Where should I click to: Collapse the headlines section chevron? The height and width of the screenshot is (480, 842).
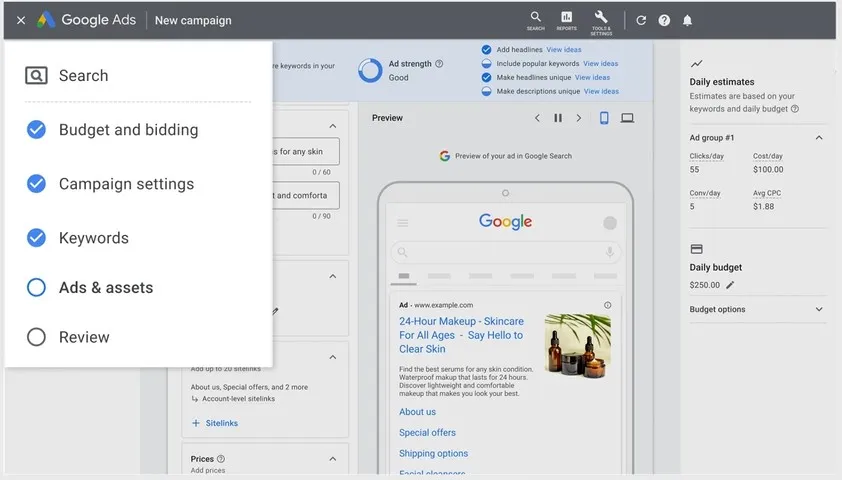(x=333, y=126)
